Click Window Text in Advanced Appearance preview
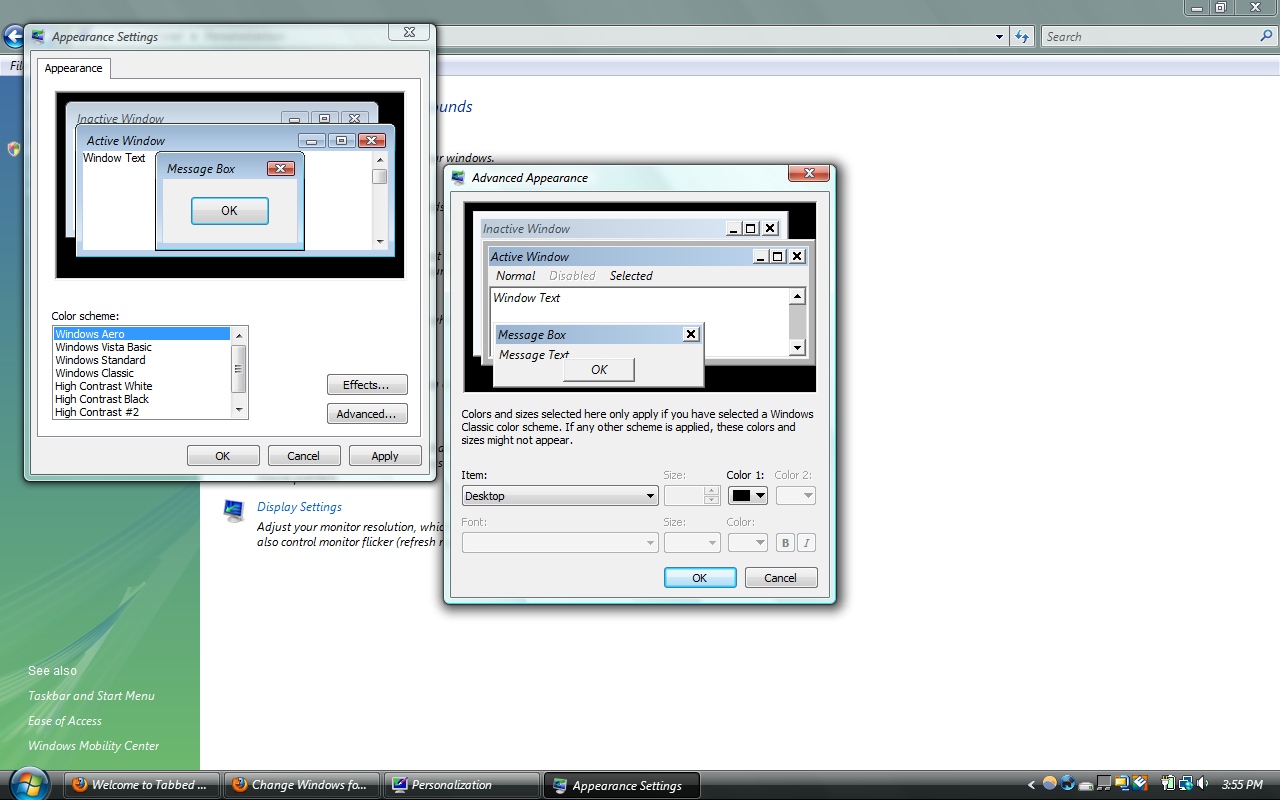The image size is (1280, 800). click(x=527, y=298)
